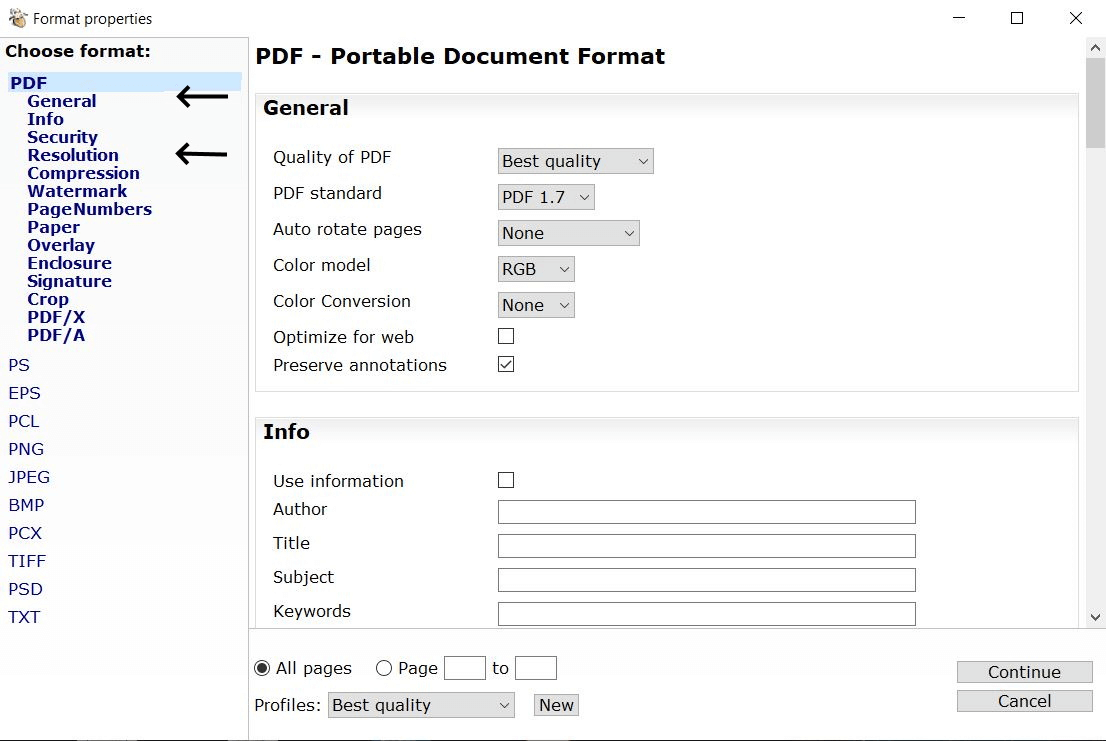Screen dimensions: 1106x741
Task: Choose the TIFF output format
Action: (27, 561)
